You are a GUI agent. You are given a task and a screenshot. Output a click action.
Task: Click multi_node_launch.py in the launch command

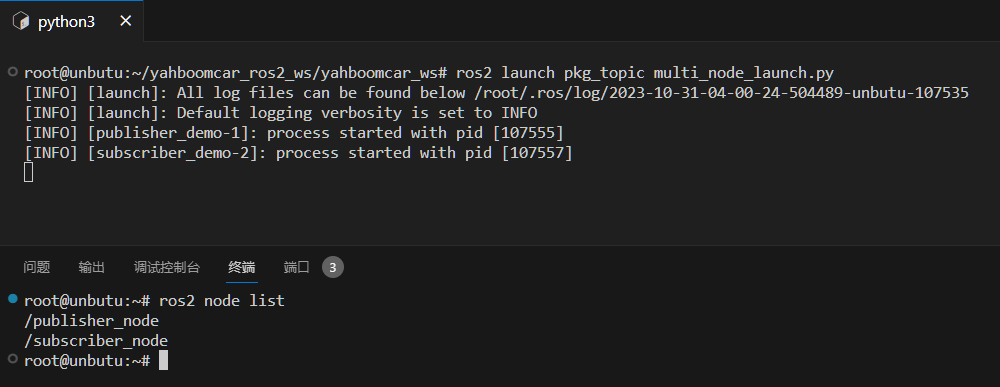pyautogui.click(x=744, y=73)
